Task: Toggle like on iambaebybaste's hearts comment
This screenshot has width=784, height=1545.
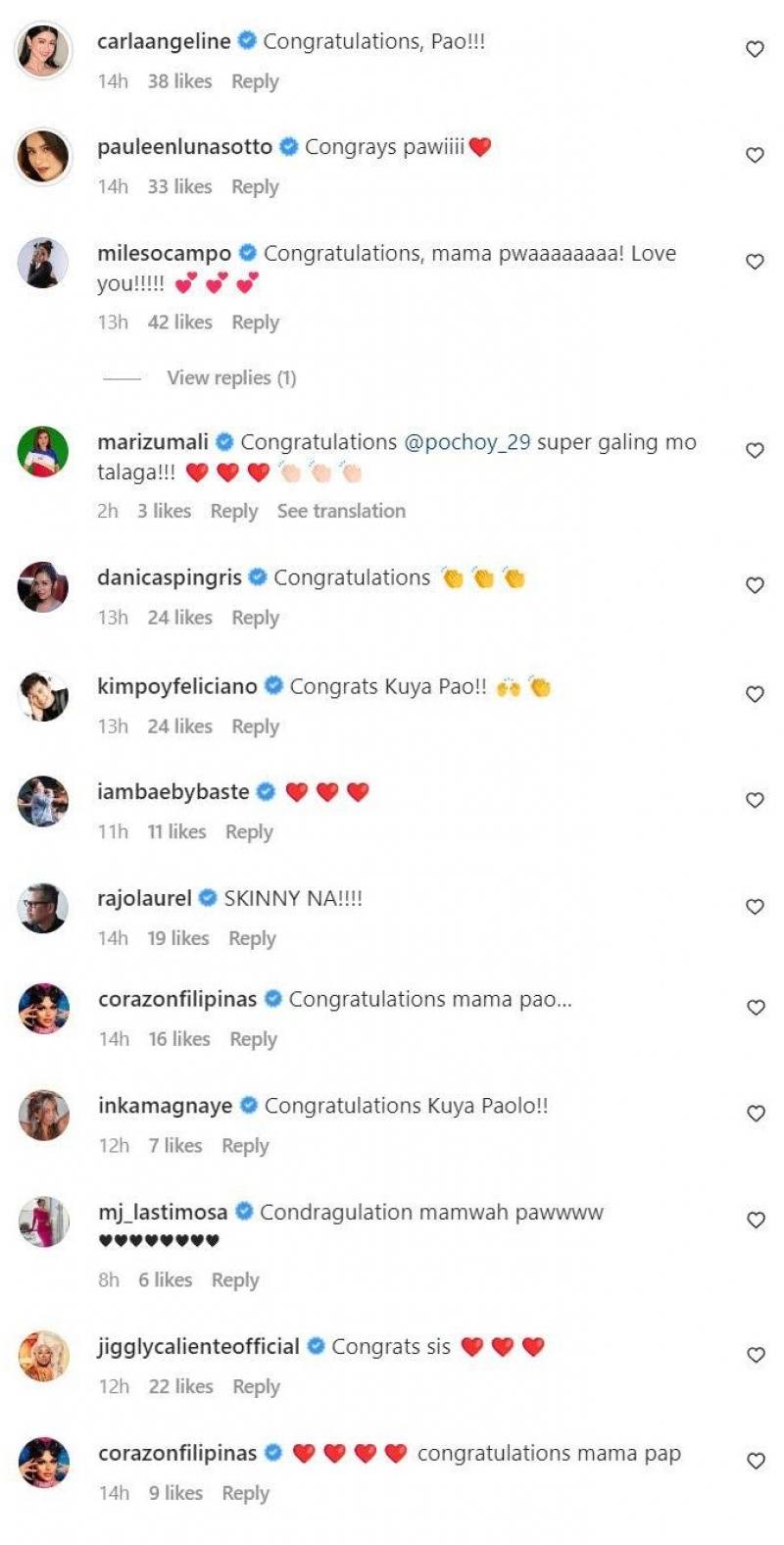Action: (x=755, y=800)
